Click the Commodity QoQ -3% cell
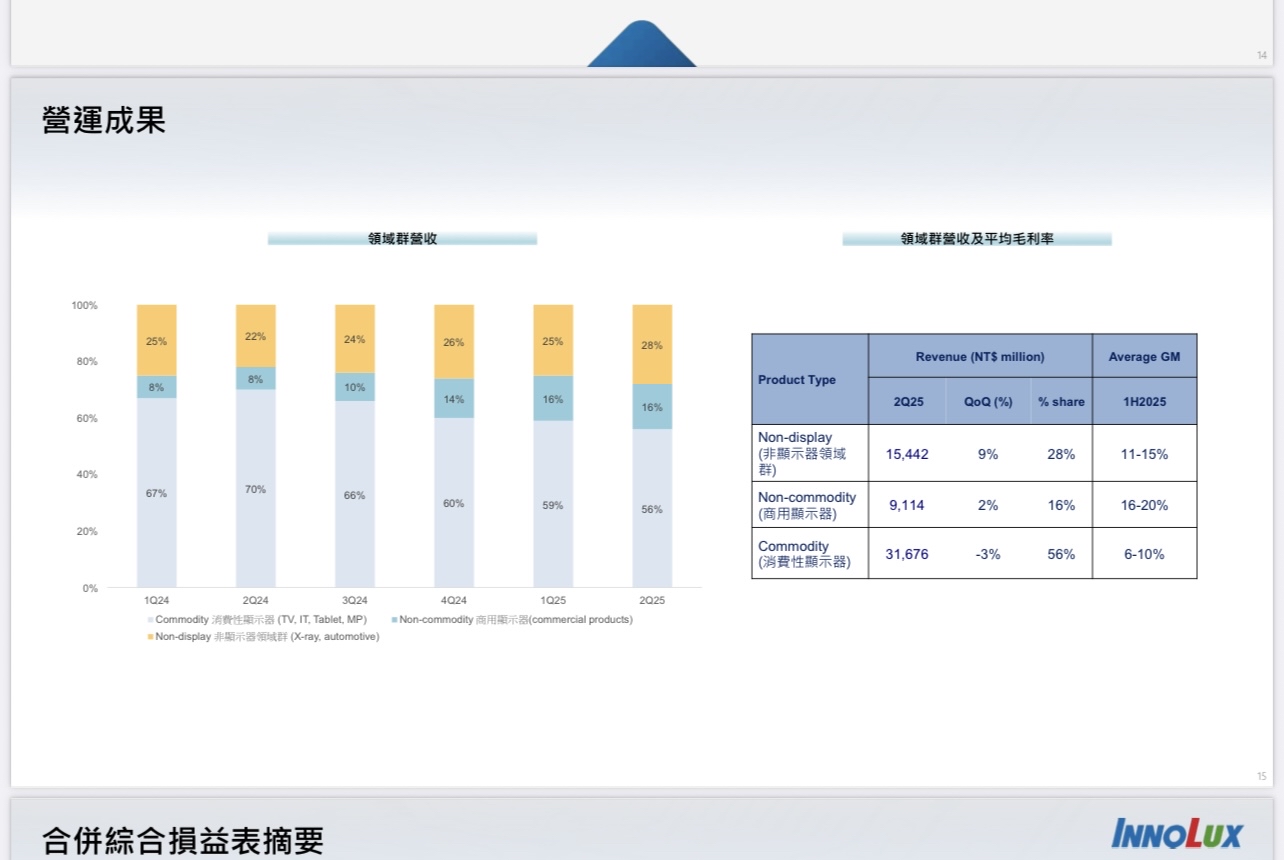 (988, 554)
